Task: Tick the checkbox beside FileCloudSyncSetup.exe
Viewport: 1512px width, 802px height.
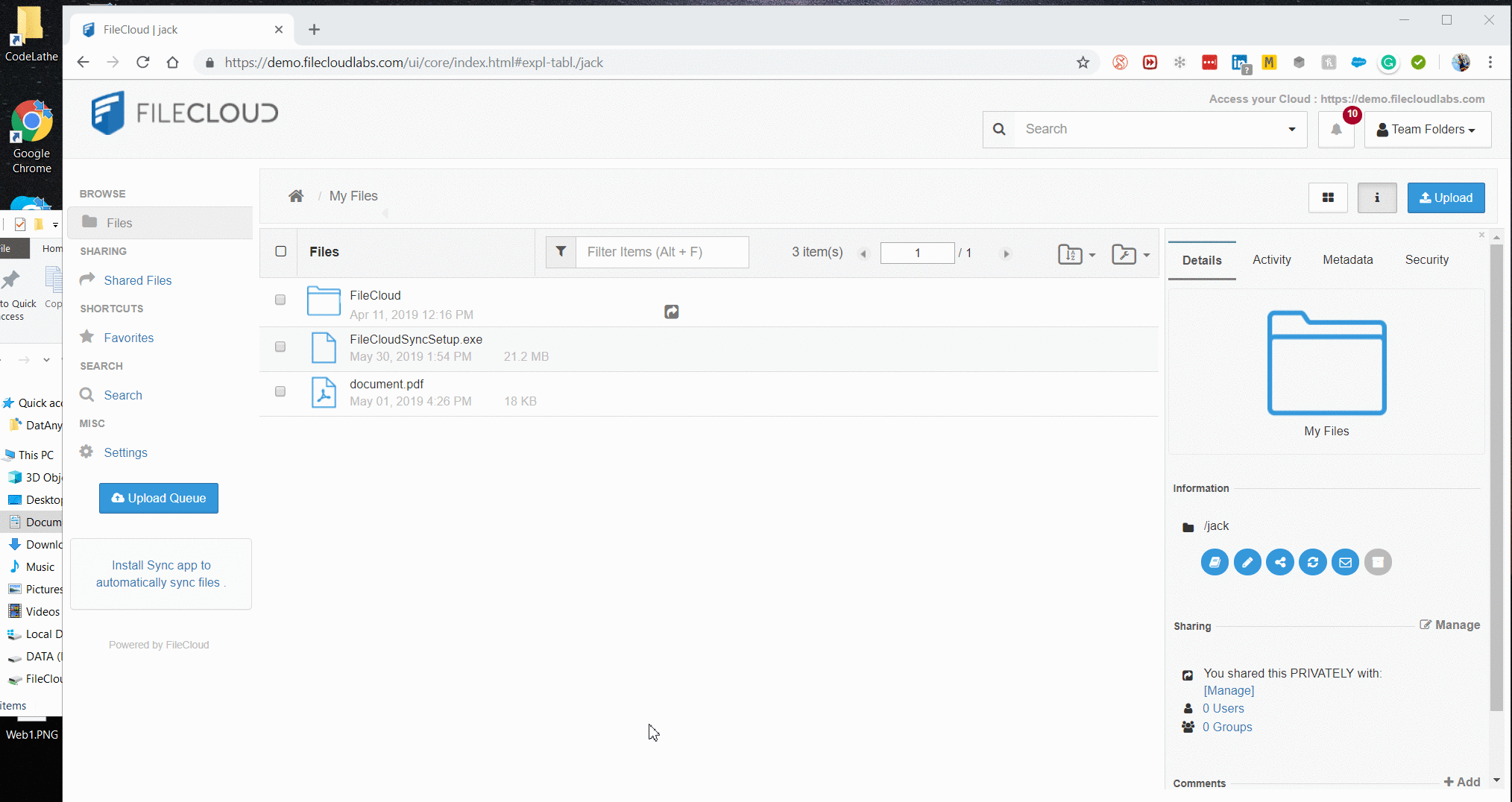Action: pyautogui.click(x=280, y=347)
